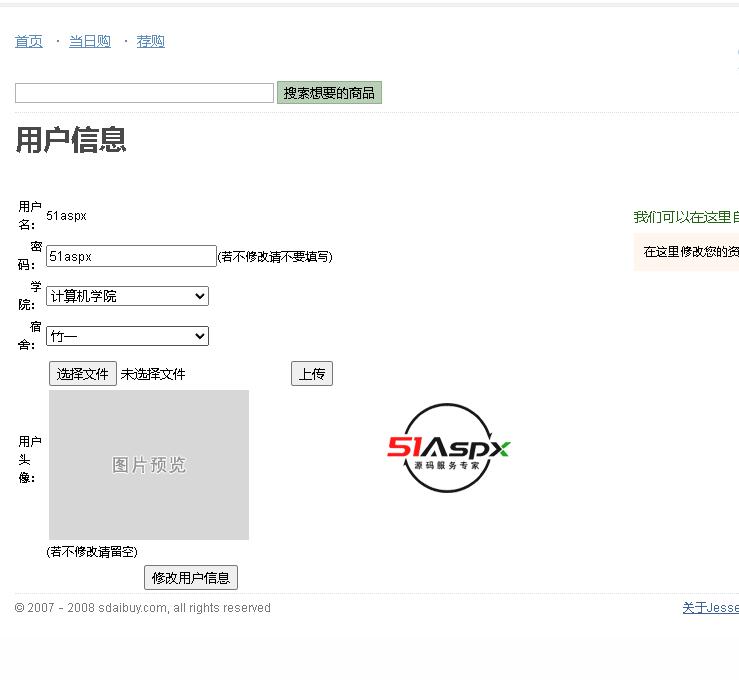
Task: Click the password field containing 51aspx
Action: [x=131, y=256]
